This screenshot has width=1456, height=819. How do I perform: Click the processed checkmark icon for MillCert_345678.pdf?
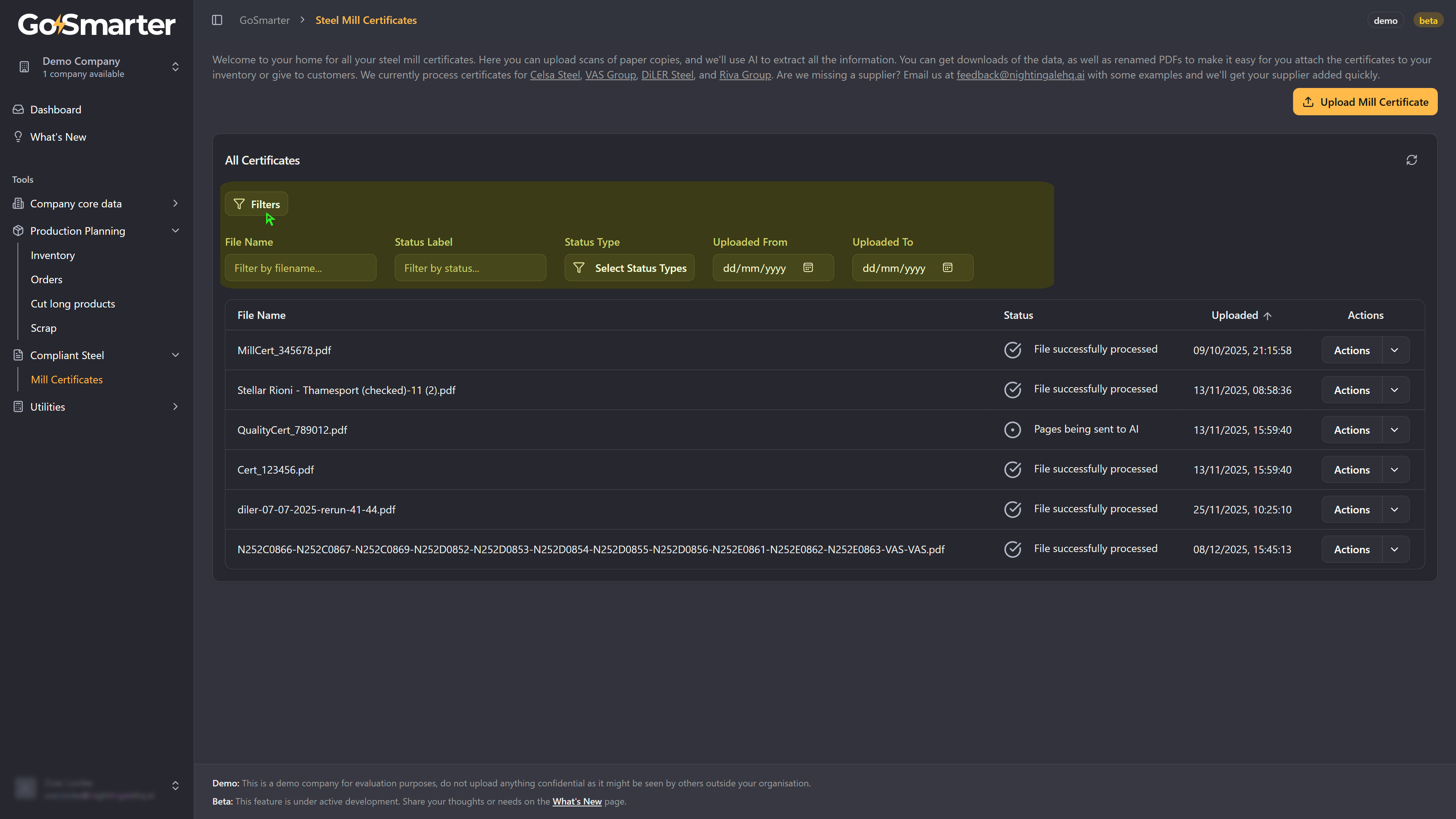pyautogui.click(x=1012, y=350)
